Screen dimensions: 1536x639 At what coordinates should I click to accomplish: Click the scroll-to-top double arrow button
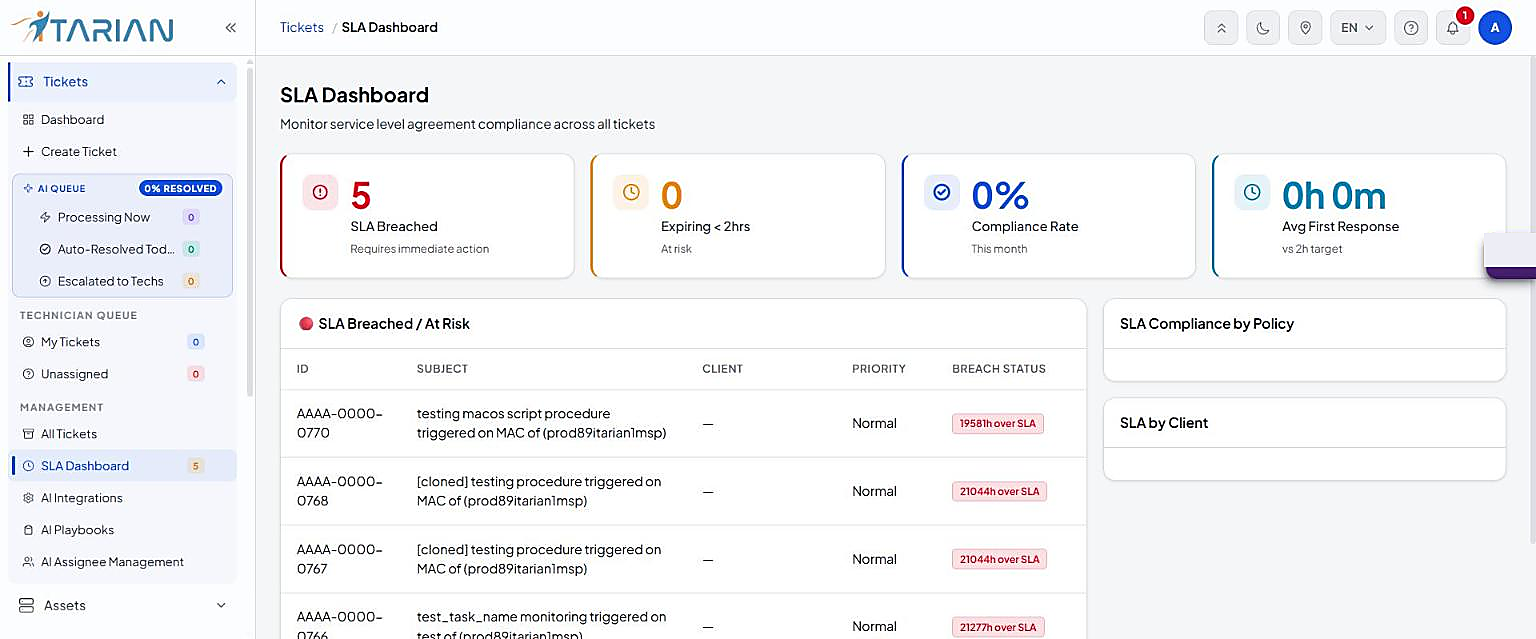1221,28
